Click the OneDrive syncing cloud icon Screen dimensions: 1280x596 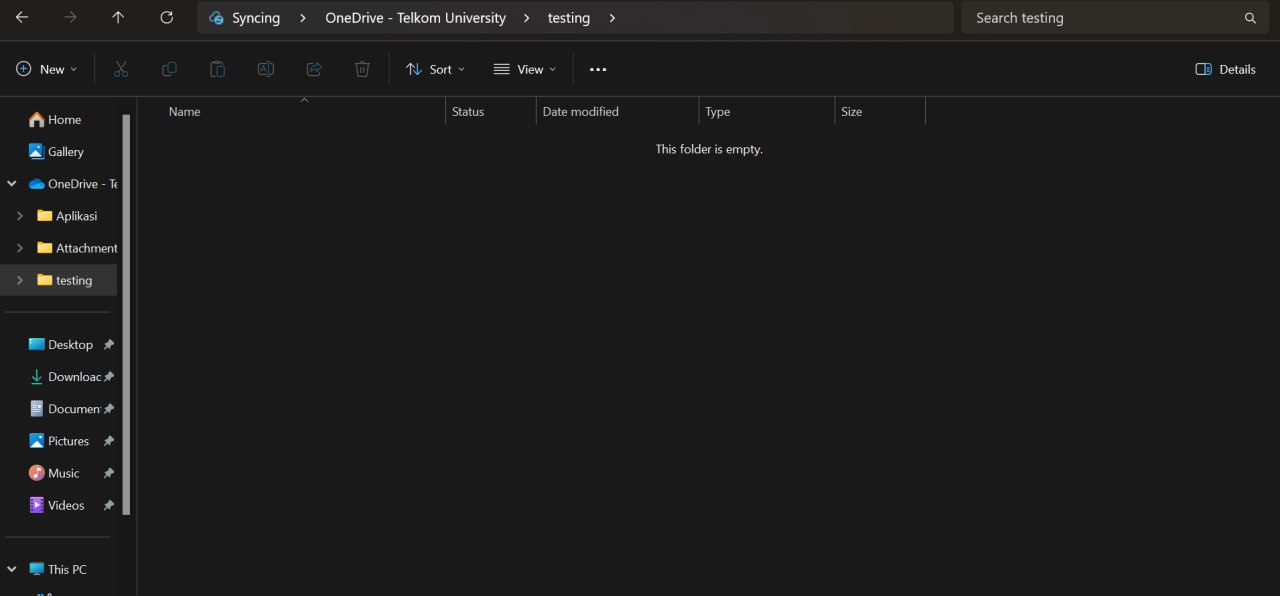(216, 18)
